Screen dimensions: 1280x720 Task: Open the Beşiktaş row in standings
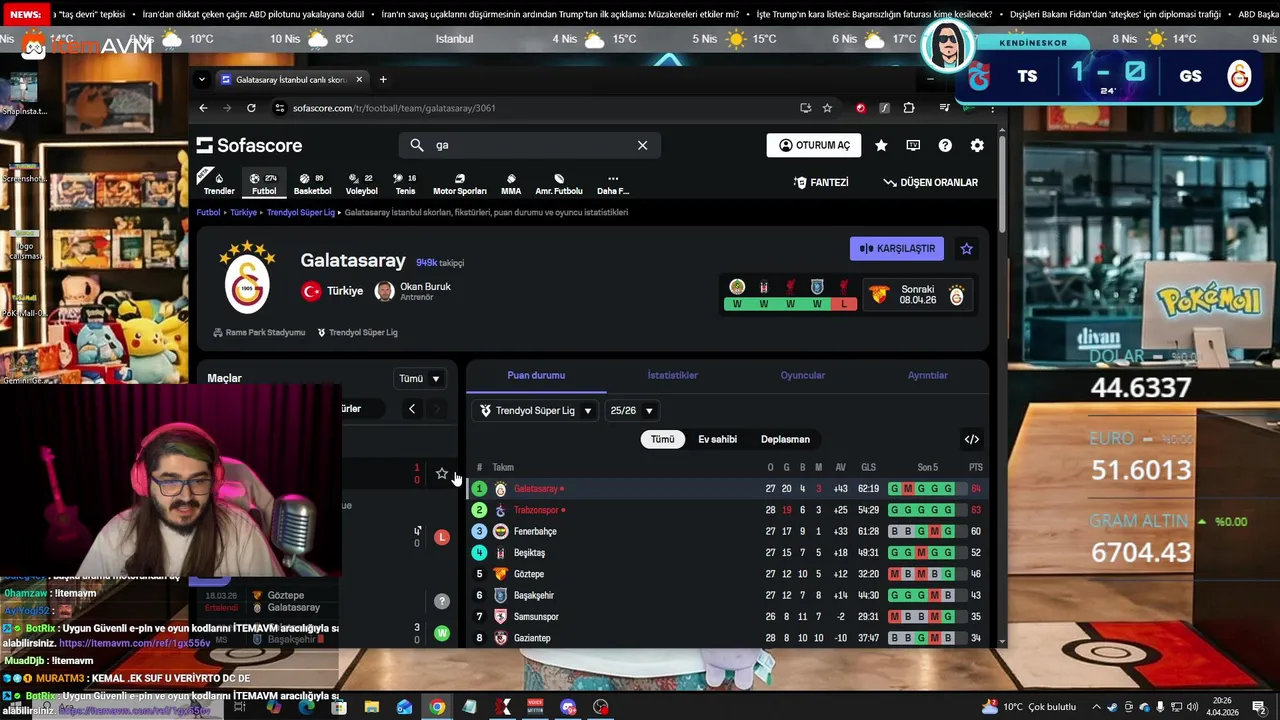727,553
